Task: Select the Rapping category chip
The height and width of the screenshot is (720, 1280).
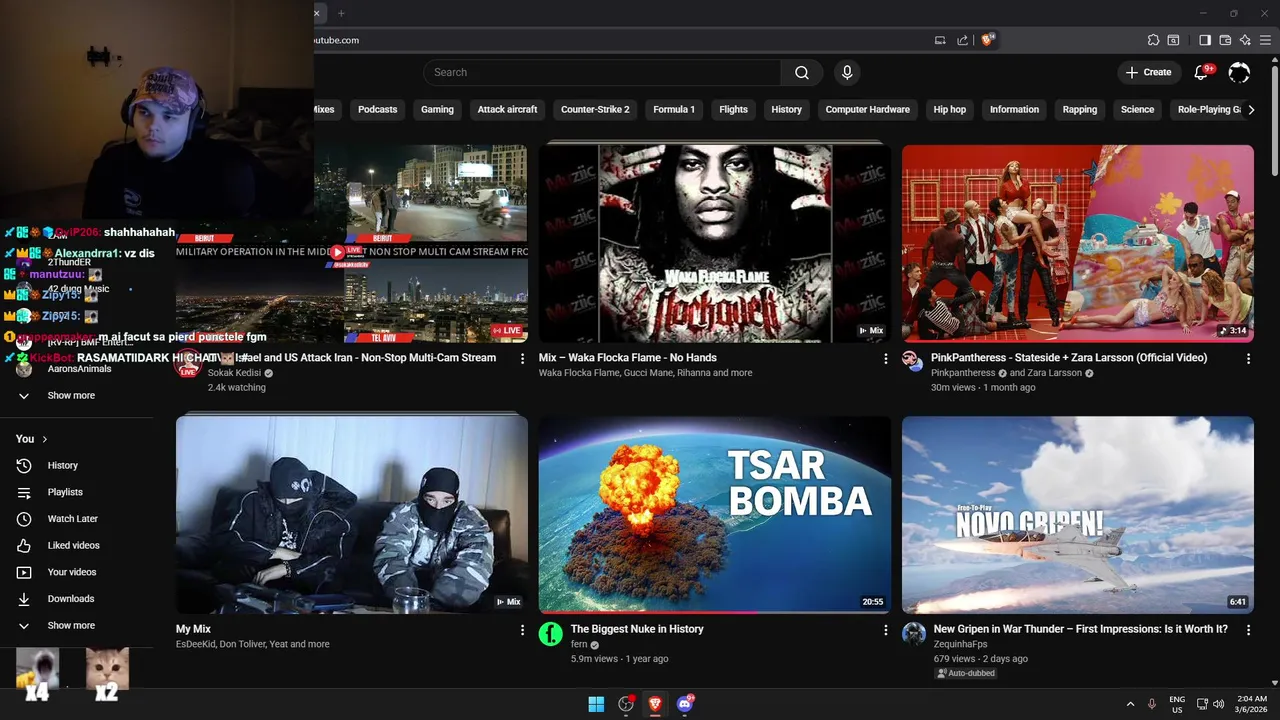Action: (x=1079, y=110)
